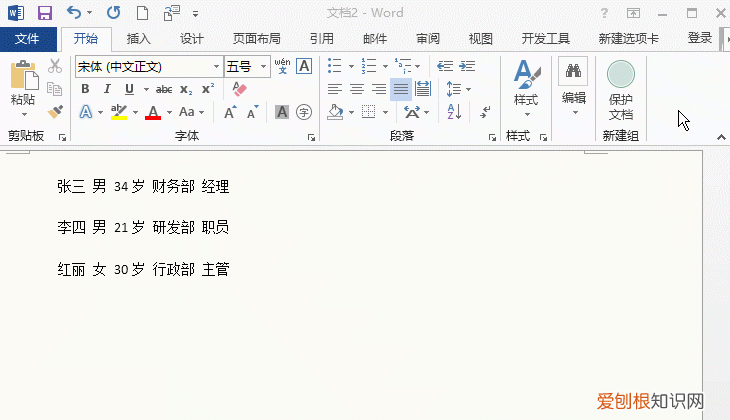Toggle superscript x² formatting
The width and height of the screenshot is (730, 420).
208,88
